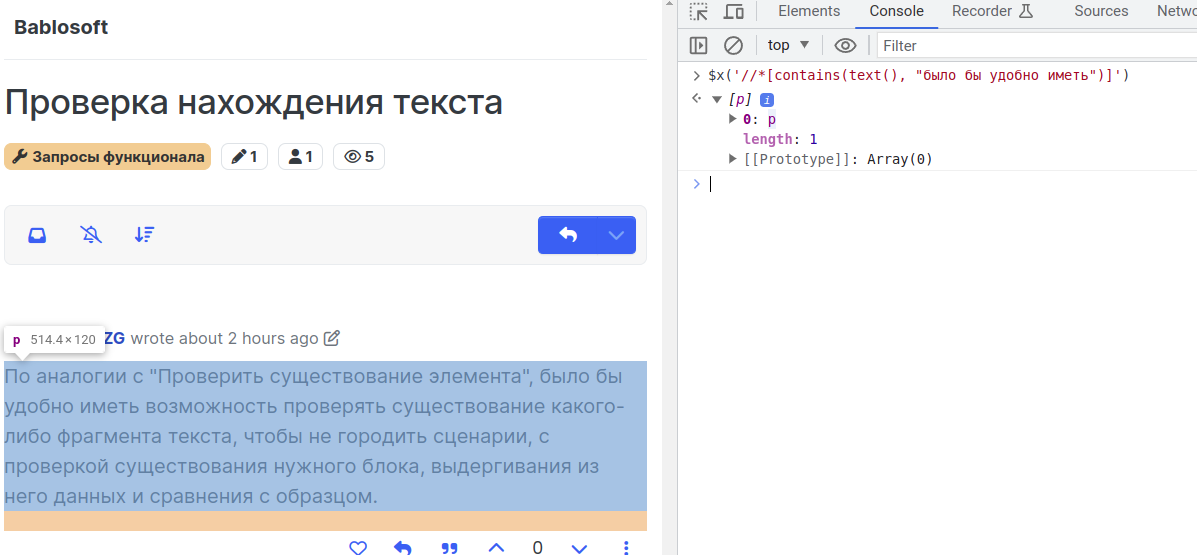The width and height of the screenshot is (1197, 555).
Task: Toggle topic notifications with the bell icon
Action: (x=91, y=235)
